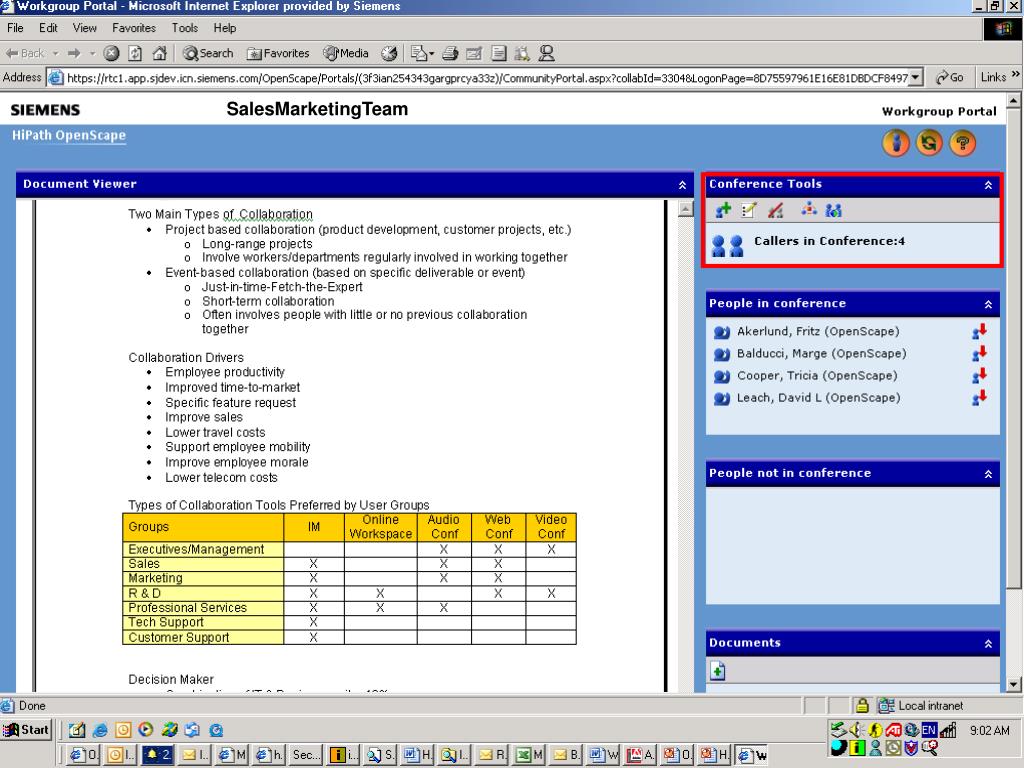
Task: Collapse the Conference Tools panel
Action: pos(988,185)
